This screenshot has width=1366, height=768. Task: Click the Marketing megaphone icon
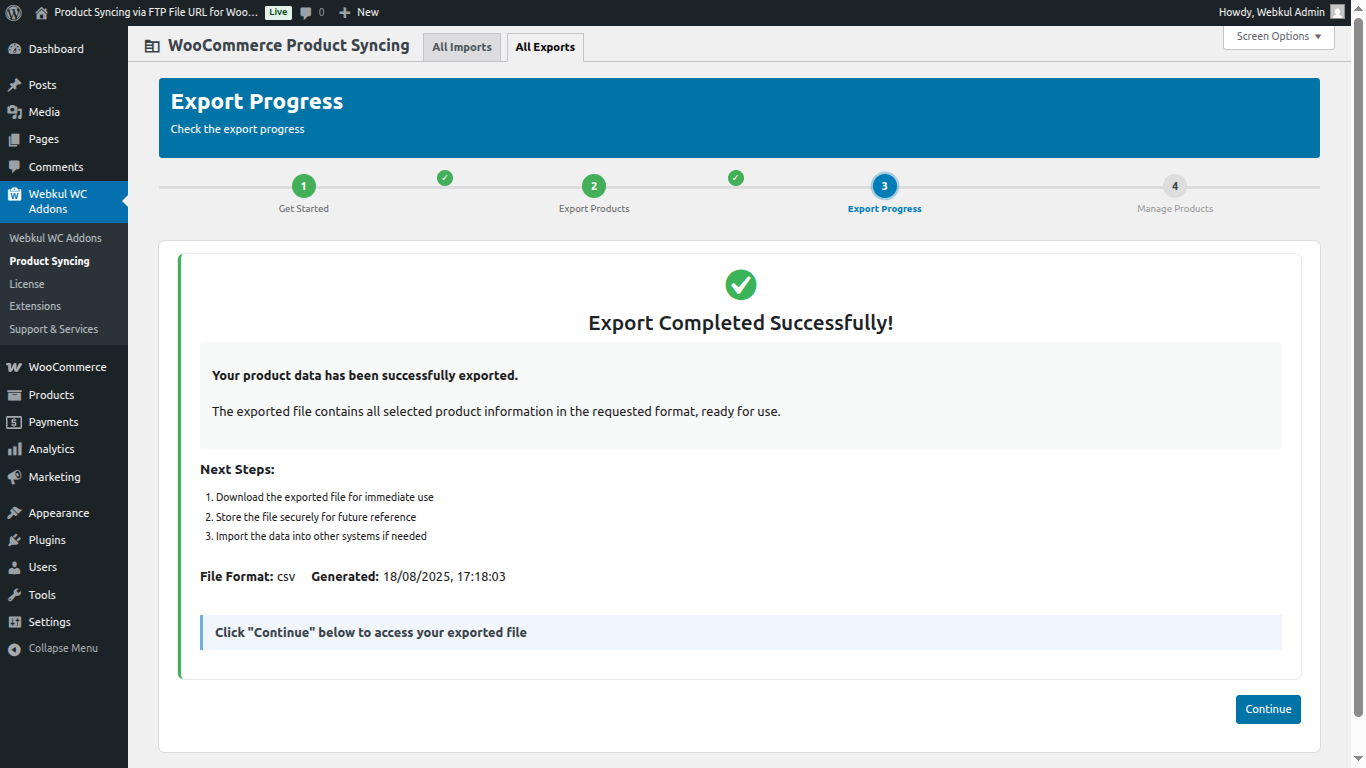(17, 477)
